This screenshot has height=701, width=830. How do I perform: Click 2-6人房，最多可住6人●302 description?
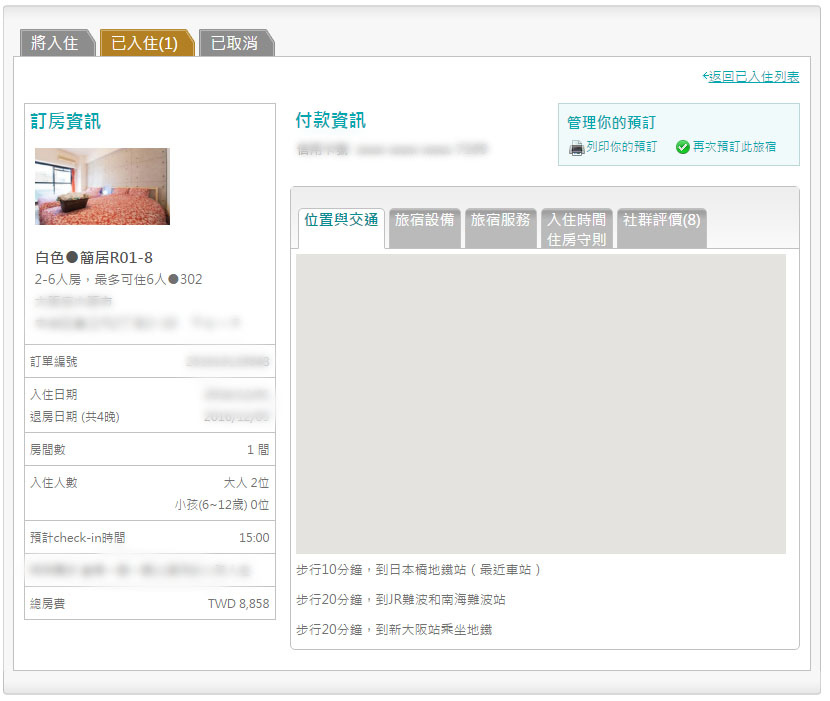[x=119, y=280]
